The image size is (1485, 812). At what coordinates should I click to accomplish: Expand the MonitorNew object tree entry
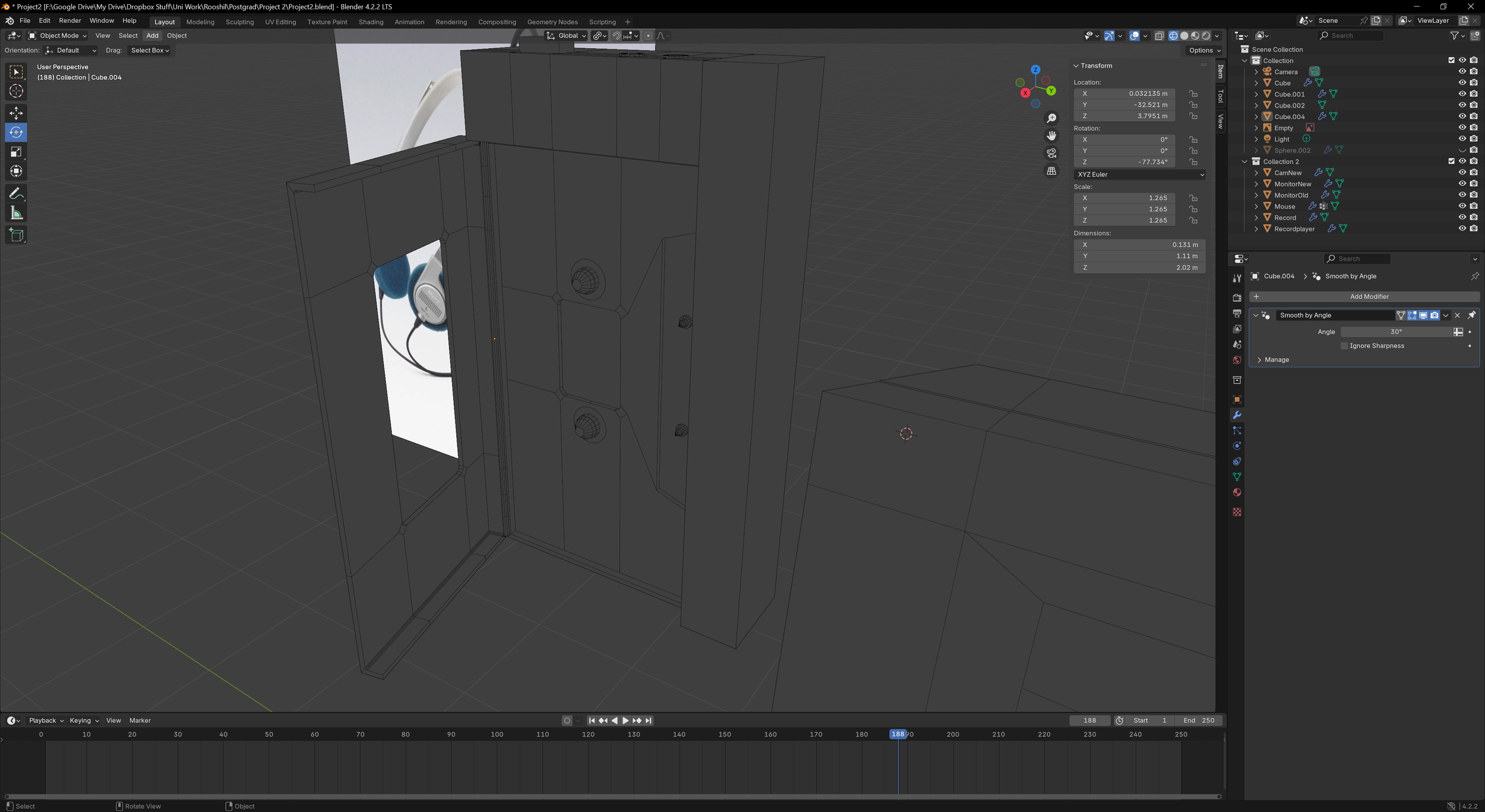tap(1256, 184)
